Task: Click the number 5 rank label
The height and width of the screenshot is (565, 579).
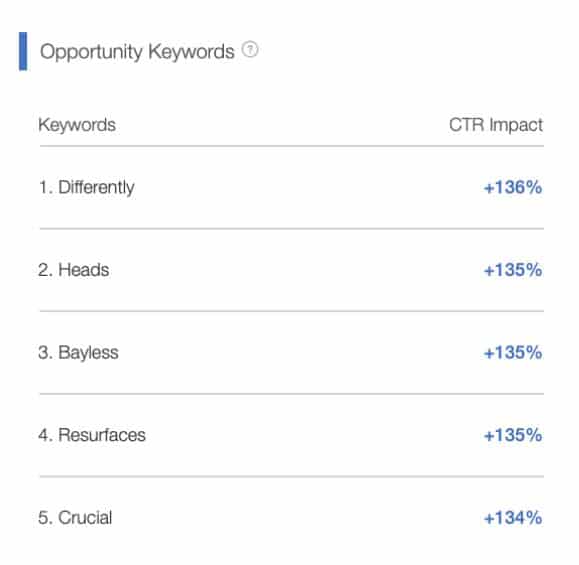Action: click(45, 518)
